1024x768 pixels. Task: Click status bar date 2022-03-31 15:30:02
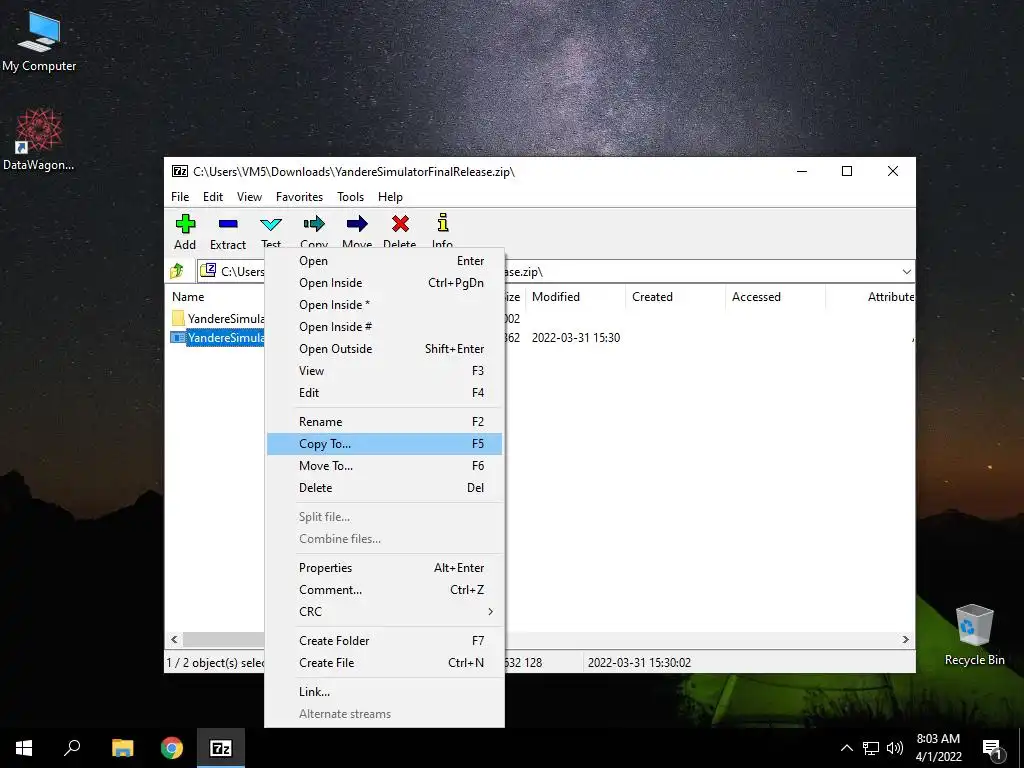point(639,663)
